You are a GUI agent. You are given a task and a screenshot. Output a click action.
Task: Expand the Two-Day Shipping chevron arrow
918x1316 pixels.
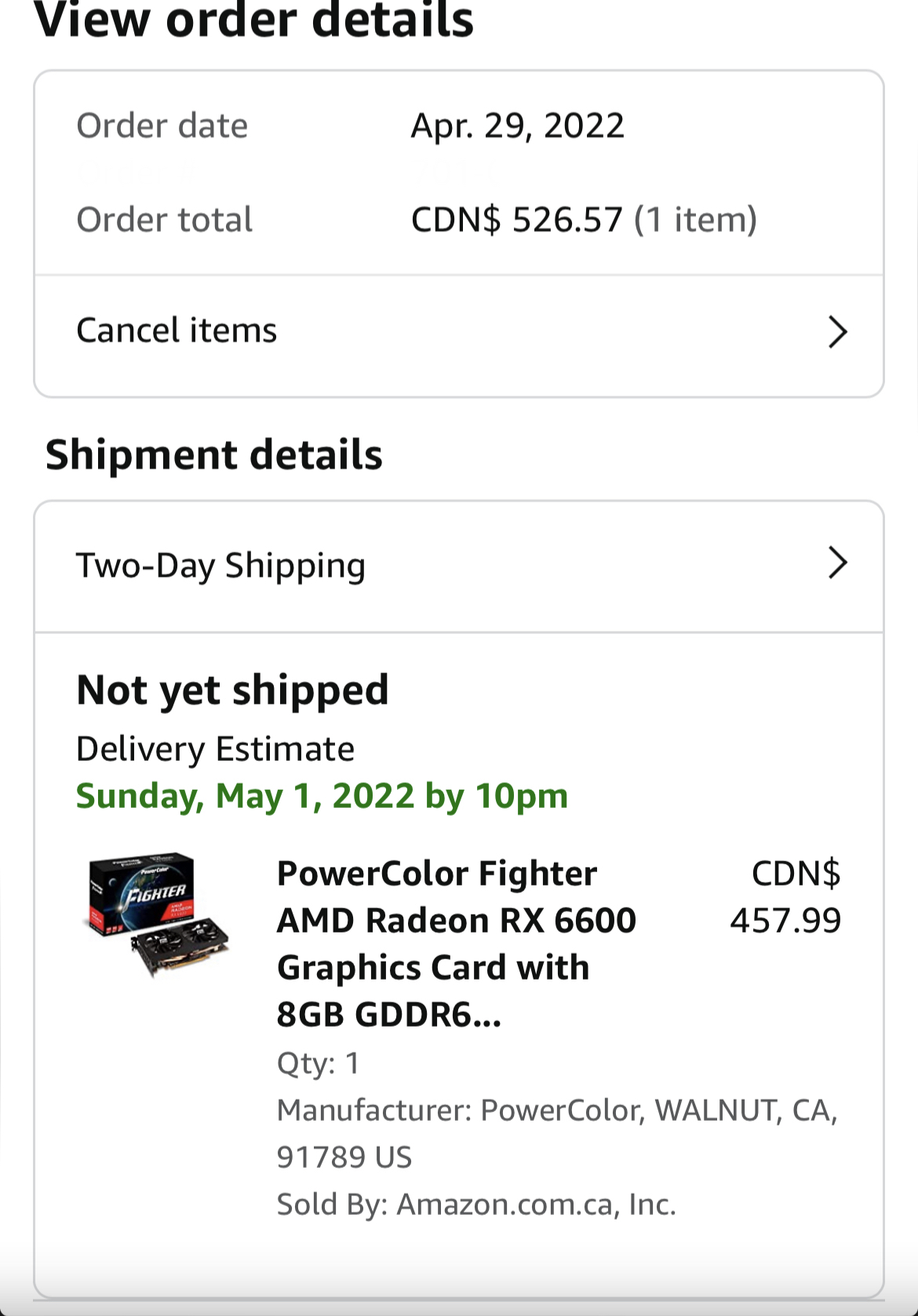(837, 563)
